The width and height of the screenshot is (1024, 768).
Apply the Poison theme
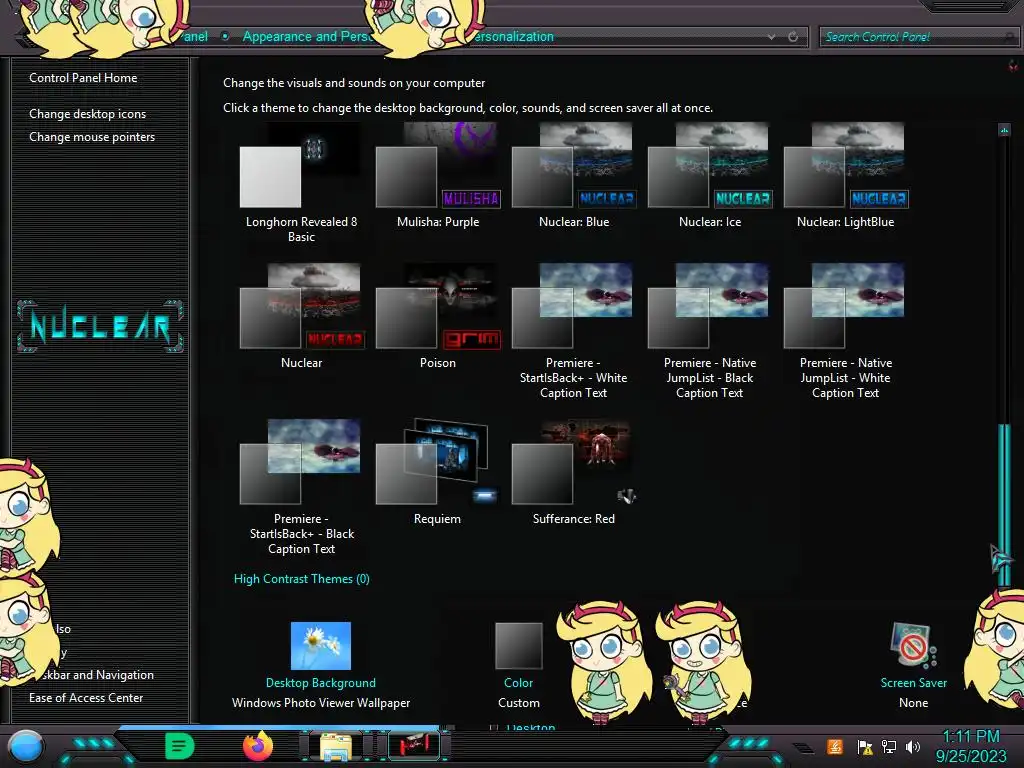click(438, 317)
